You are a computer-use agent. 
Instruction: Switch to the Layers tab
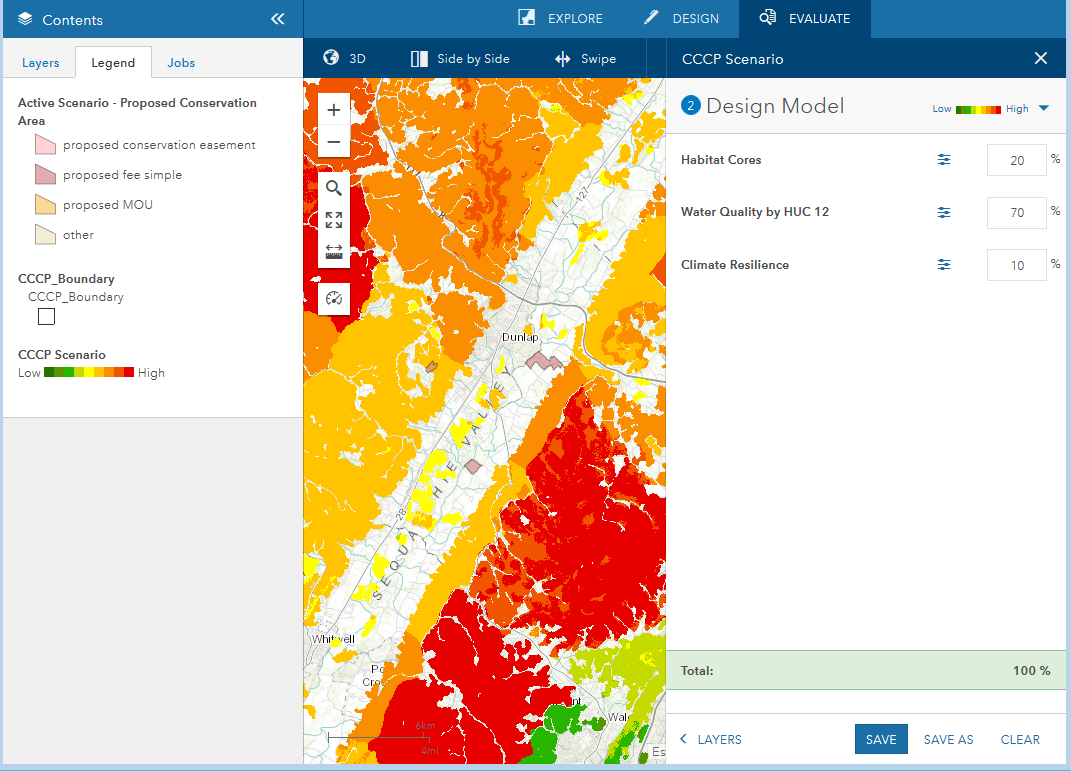click(41, 63)
